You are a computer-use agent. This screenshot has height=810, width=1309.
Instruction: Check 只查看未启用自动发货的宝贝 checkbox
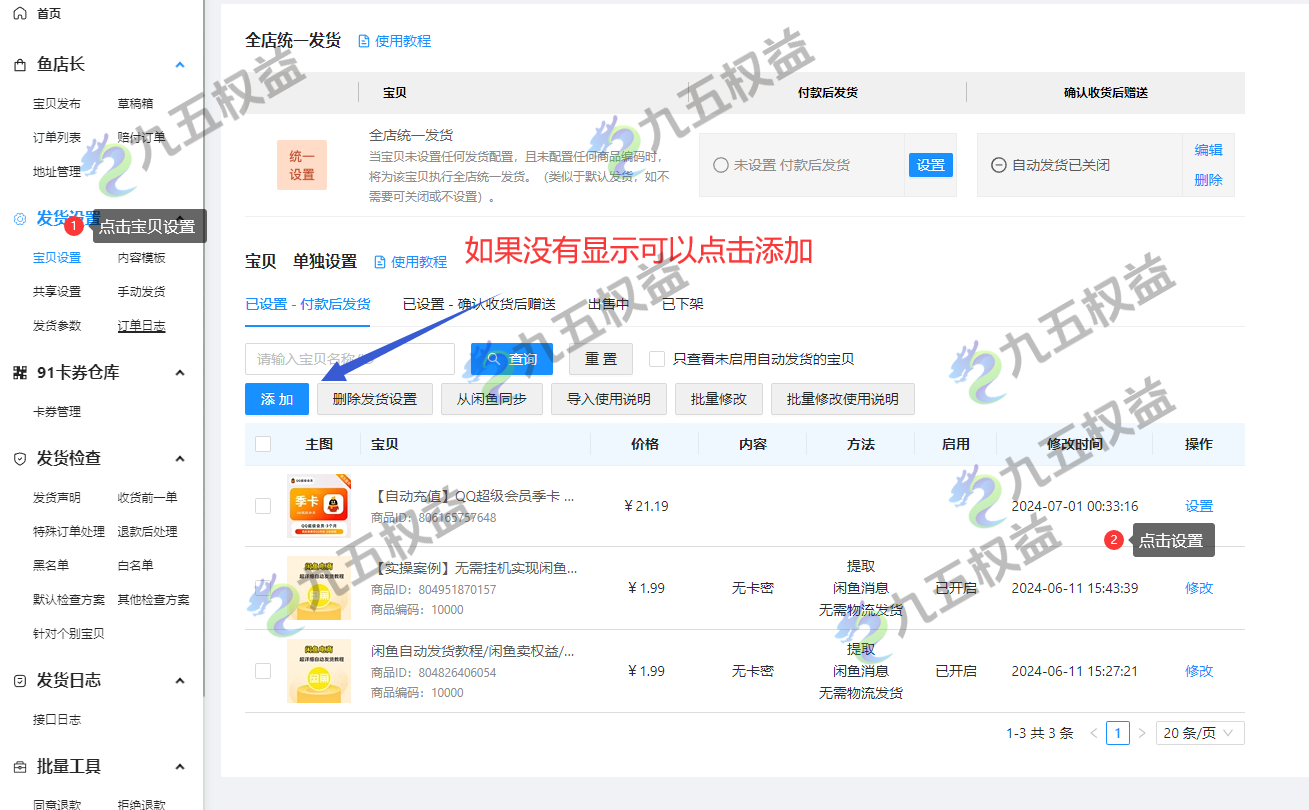click(x=657, y=359)
